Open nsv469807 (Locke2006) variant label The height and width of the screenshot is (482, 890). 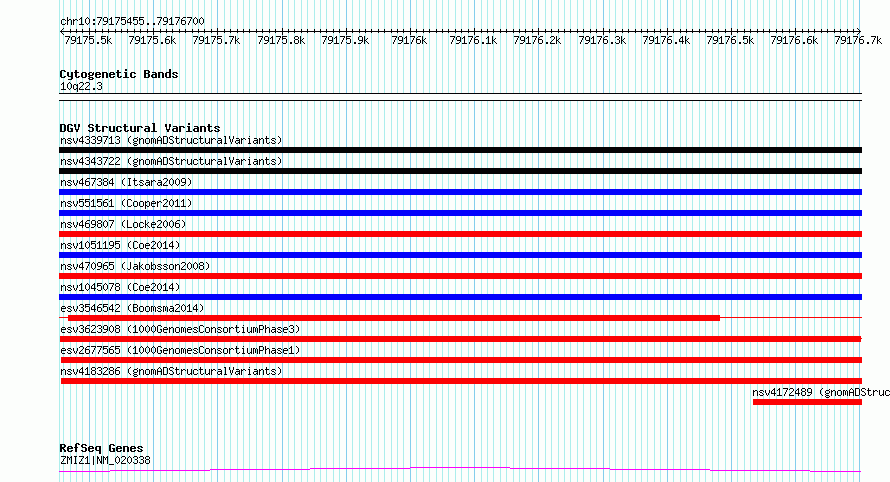[x=123, y=224]
